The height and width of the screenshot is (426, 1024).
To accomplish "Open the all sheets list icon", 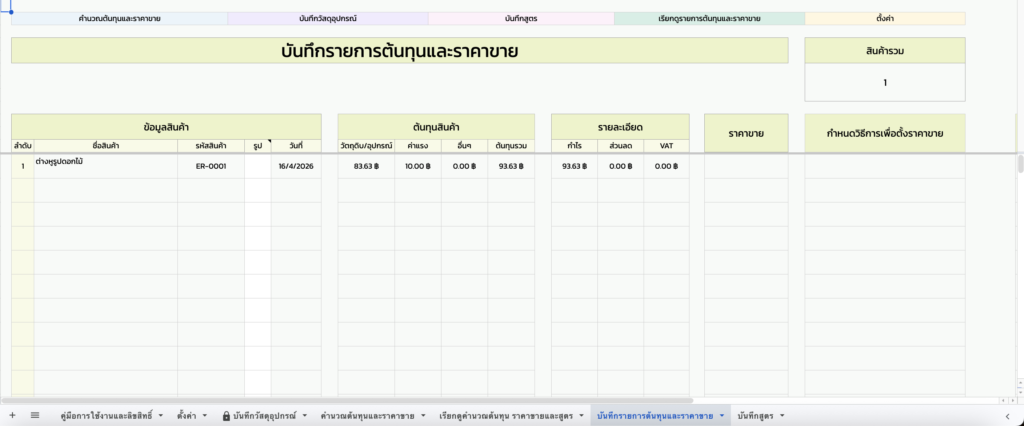I will pyautogui.click(x=35, y=415).
